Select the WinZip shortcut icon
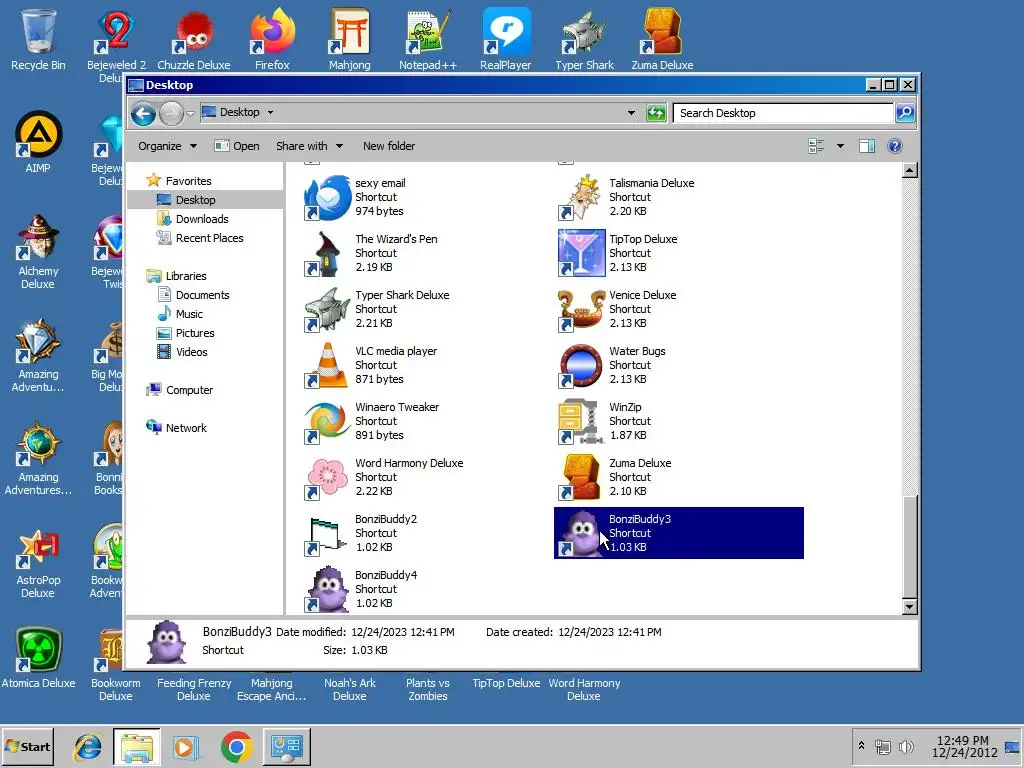The height and width of the screenshot is (768, 1024). (581, 421)
